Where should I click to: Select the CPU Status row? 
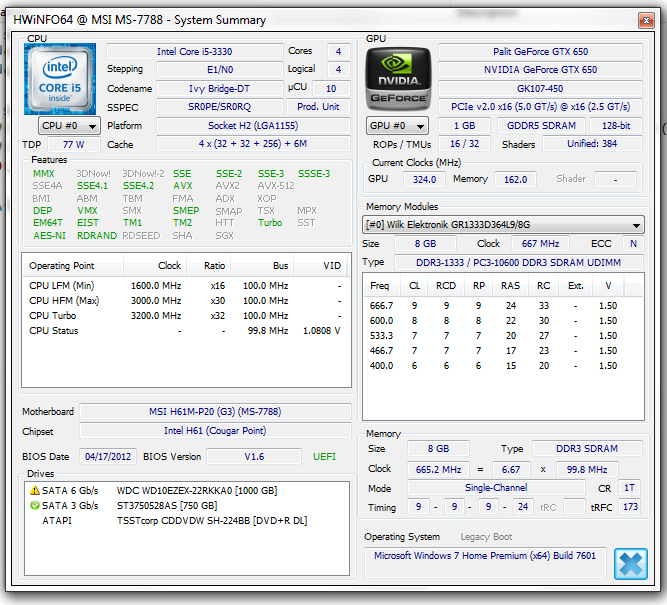[x=186, y=331]
